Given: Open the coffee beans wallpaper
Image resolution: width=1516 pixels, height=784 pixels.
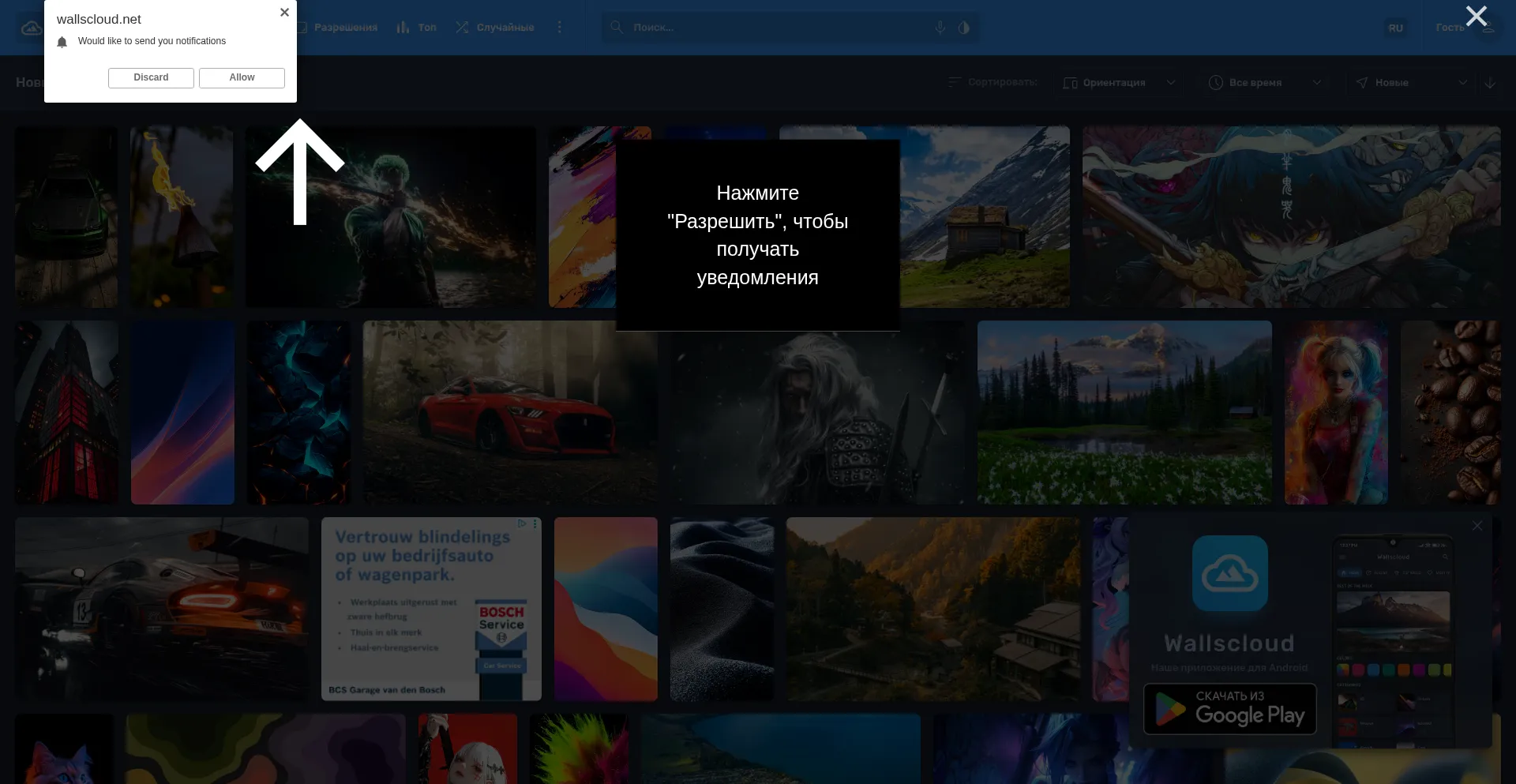Looking at the screenshot, I should coord(1450,412).
